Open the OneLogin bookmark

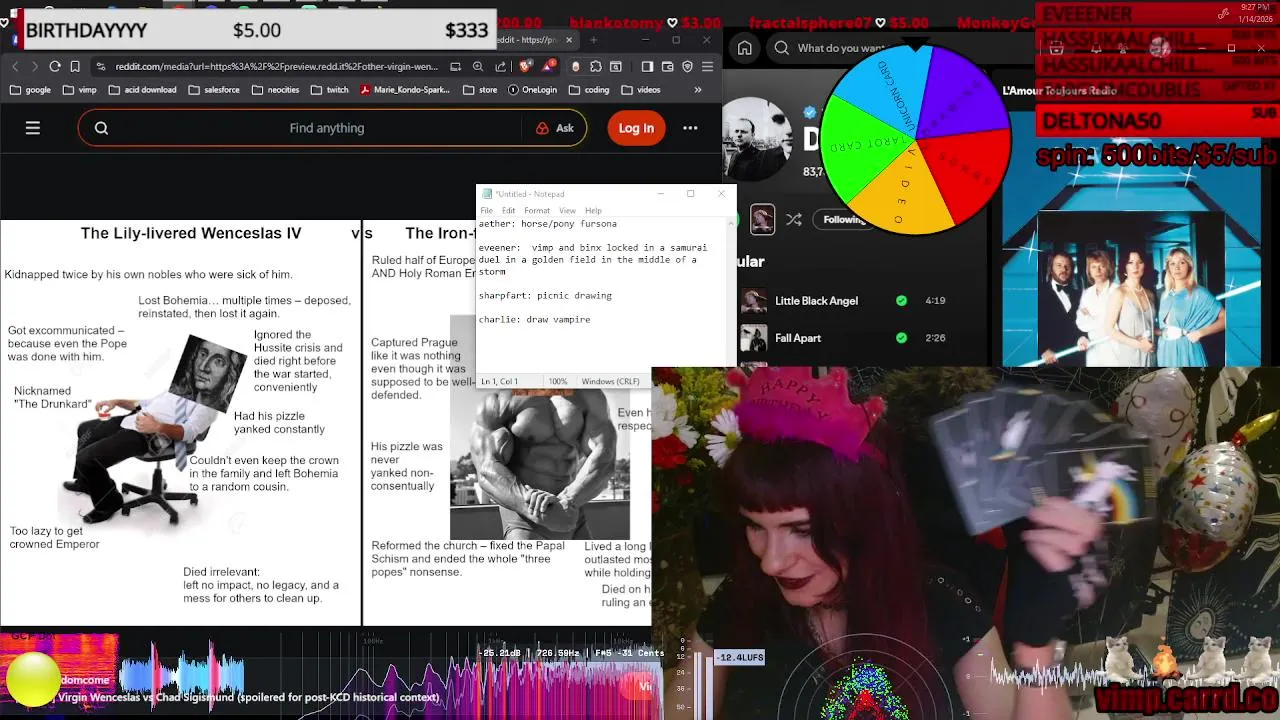(531, 90)
